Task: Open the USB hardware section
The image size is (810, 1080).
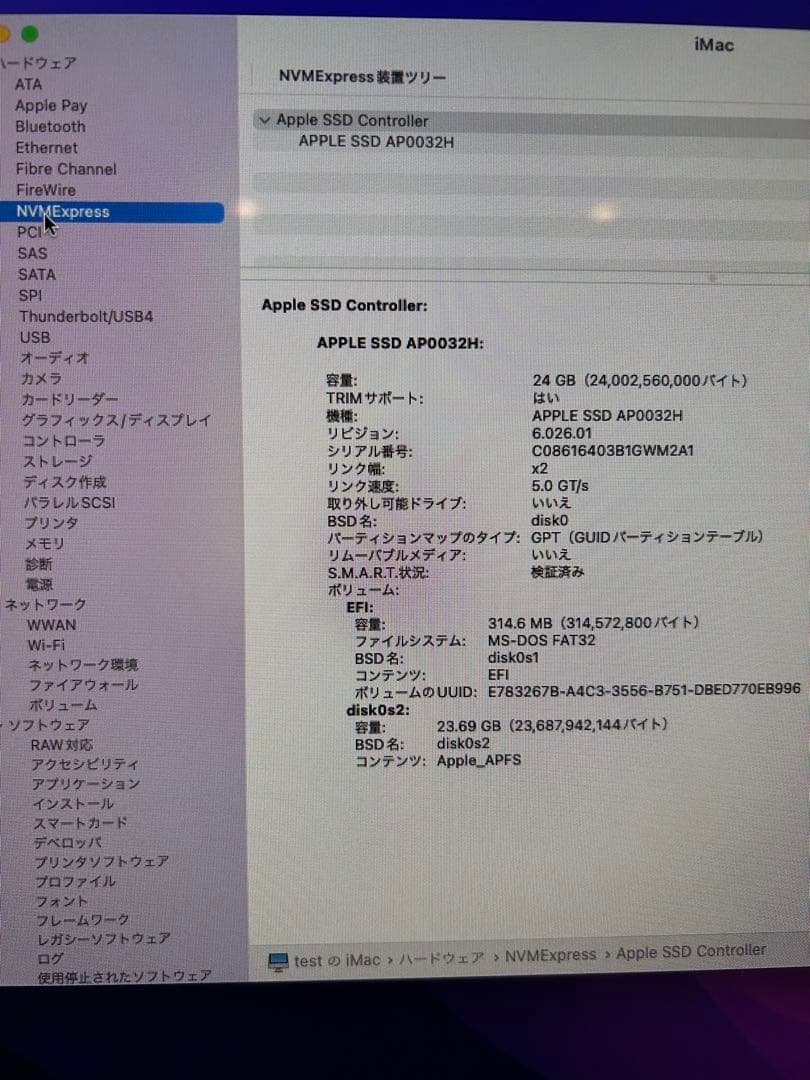Action: click(35, 337)
